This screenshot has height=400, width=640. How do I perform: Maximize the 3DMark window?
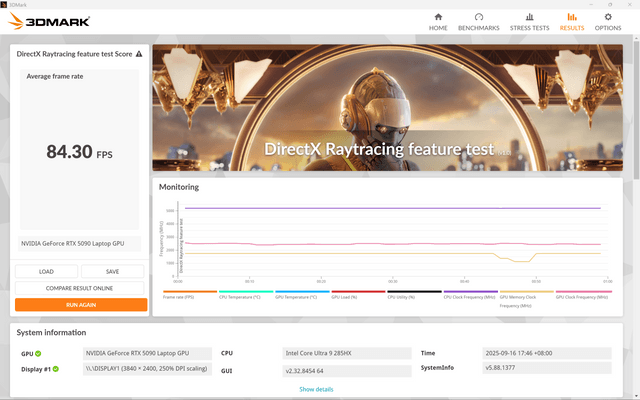(x=610, y=4)
